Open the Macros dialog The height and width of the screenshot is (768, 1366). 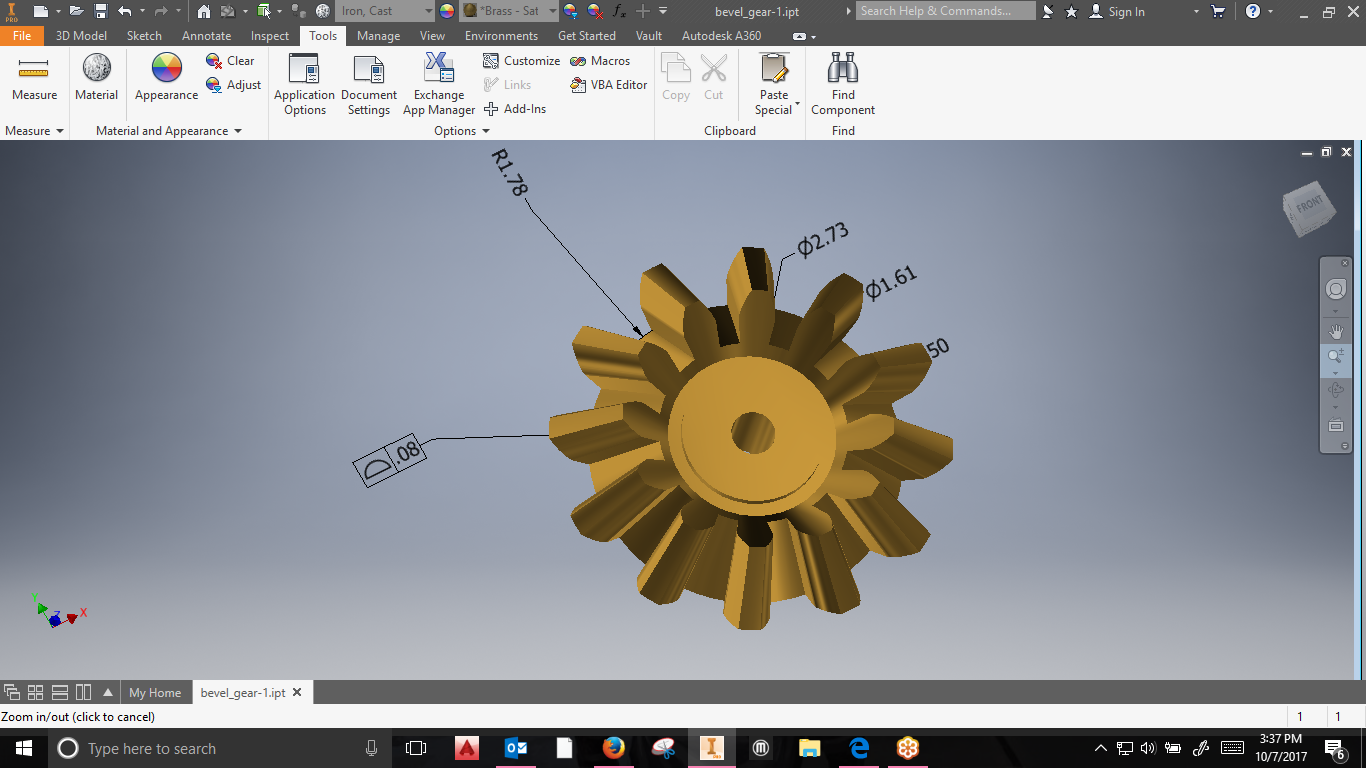tap(600, 61)
